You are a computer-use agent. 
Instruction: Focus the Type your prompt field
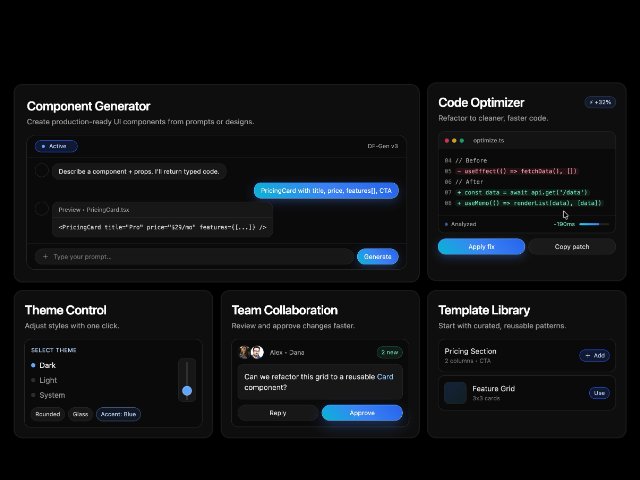point(194,257)
